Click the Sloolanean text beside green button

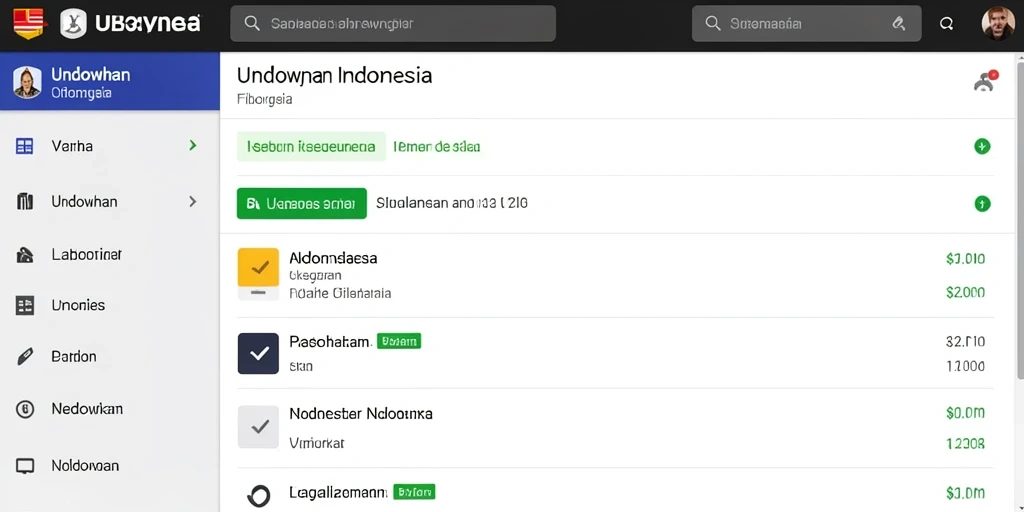pyautogui.click(x=452, y=203)
